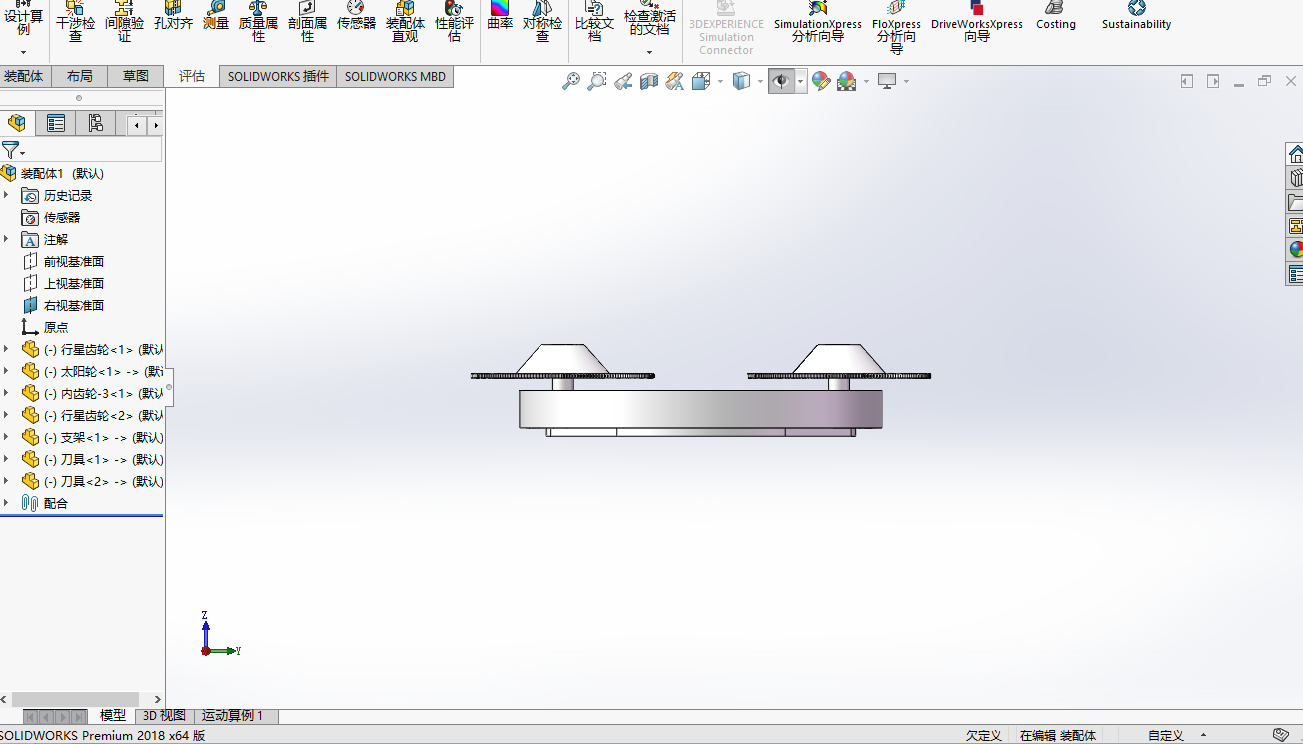Expand the 历史记录 history node

(6, 195)
